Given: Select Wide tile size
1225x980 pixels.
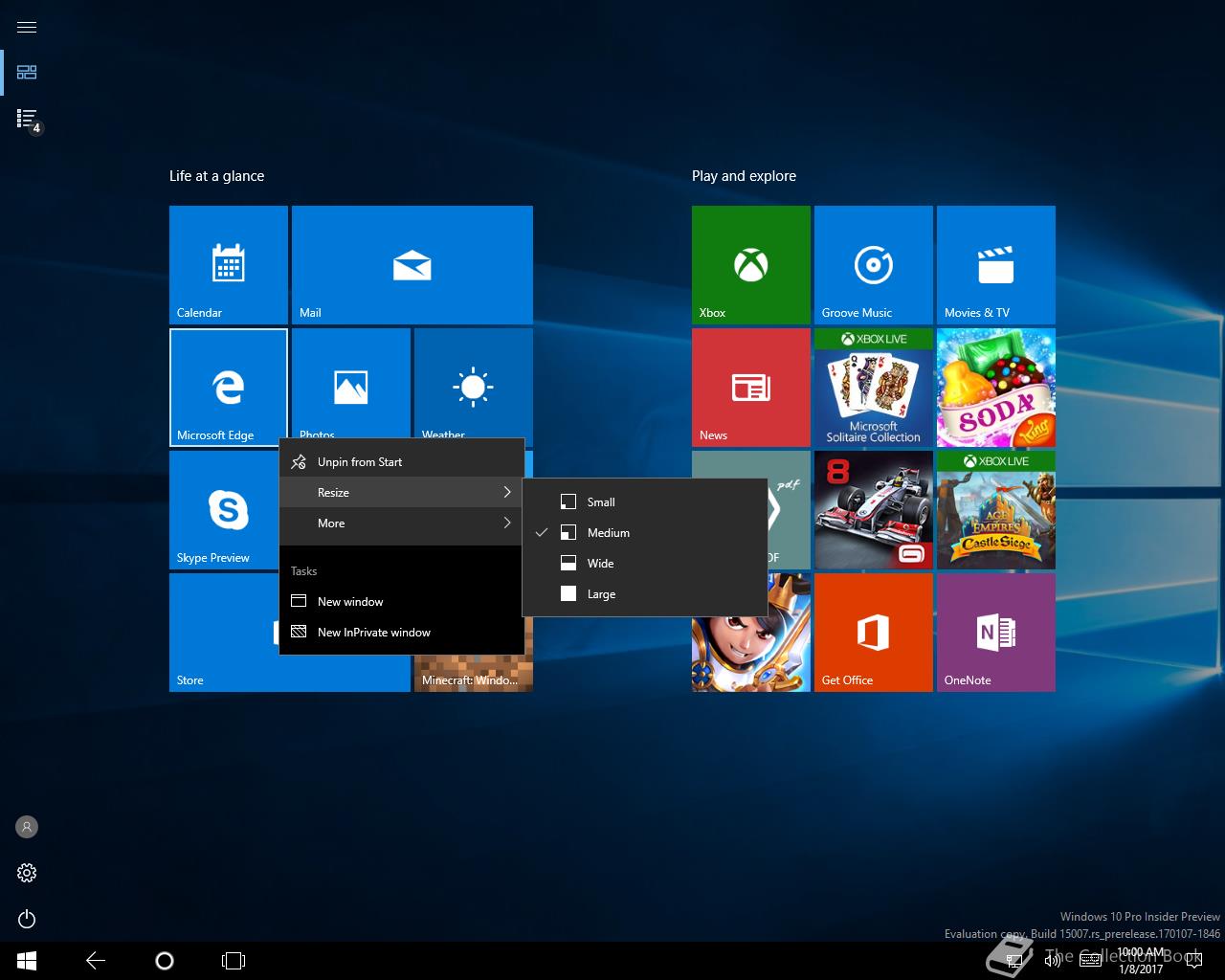Looking at the screenshot, I should pyautogui.click(x=645, y=563).
